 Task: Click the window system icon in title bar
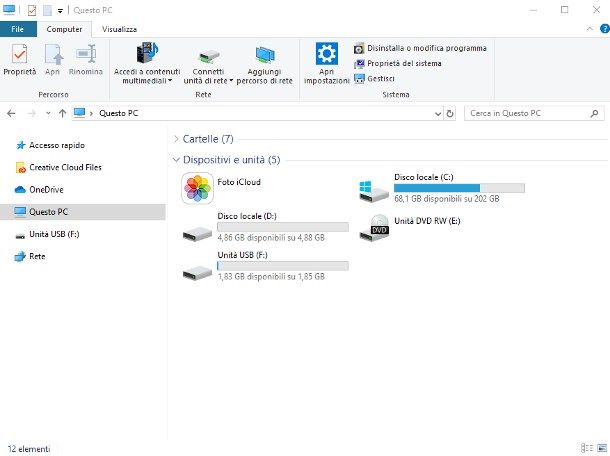[9, 10]
